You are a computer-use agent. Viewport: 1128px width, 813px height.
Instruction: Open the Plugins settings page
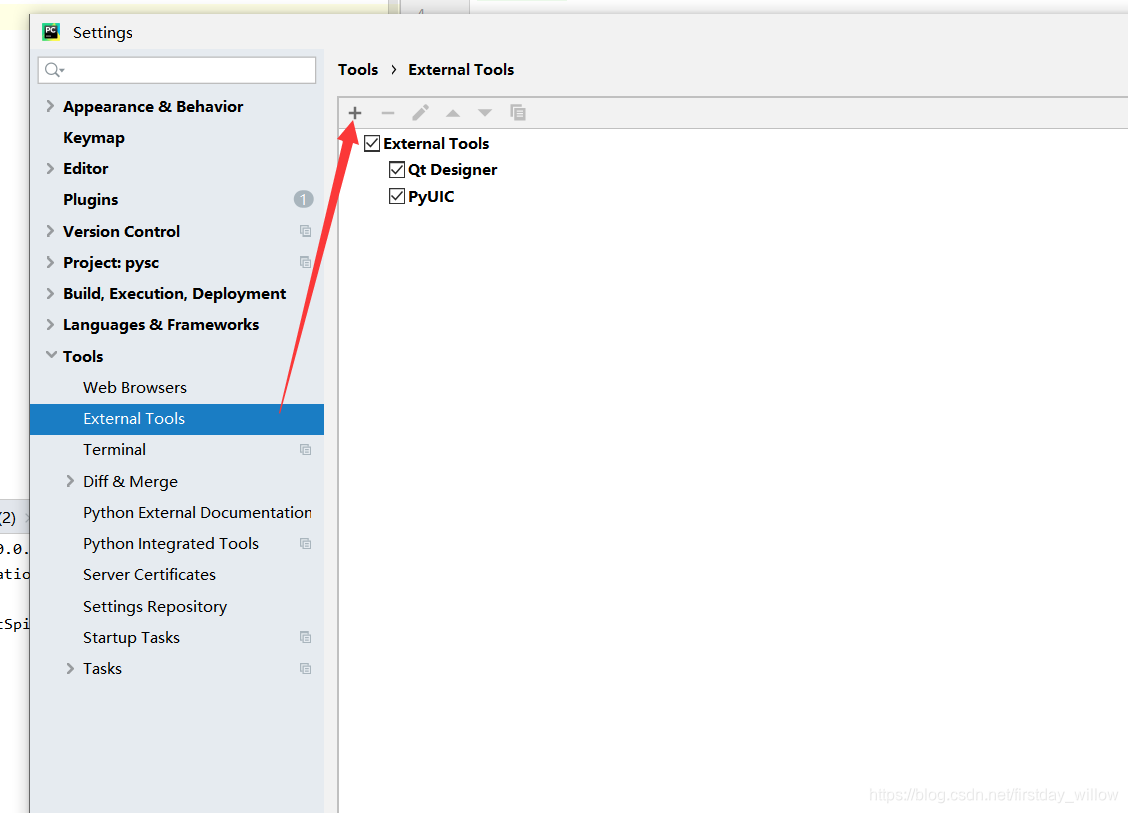[x=91, y=199]
